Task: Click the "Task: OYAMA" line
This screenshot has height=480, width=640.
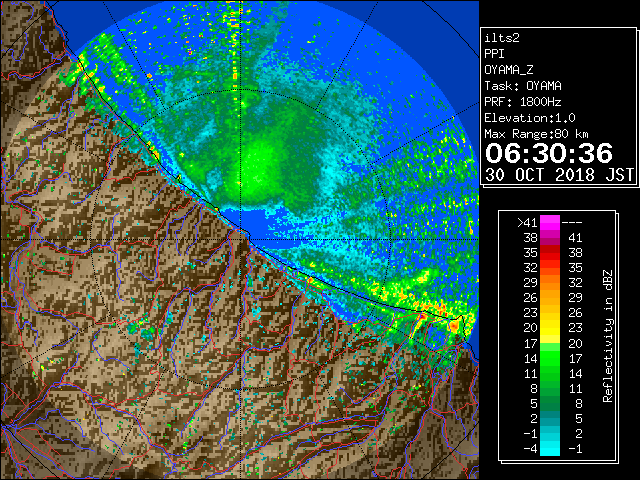Action: click(523, 86)
